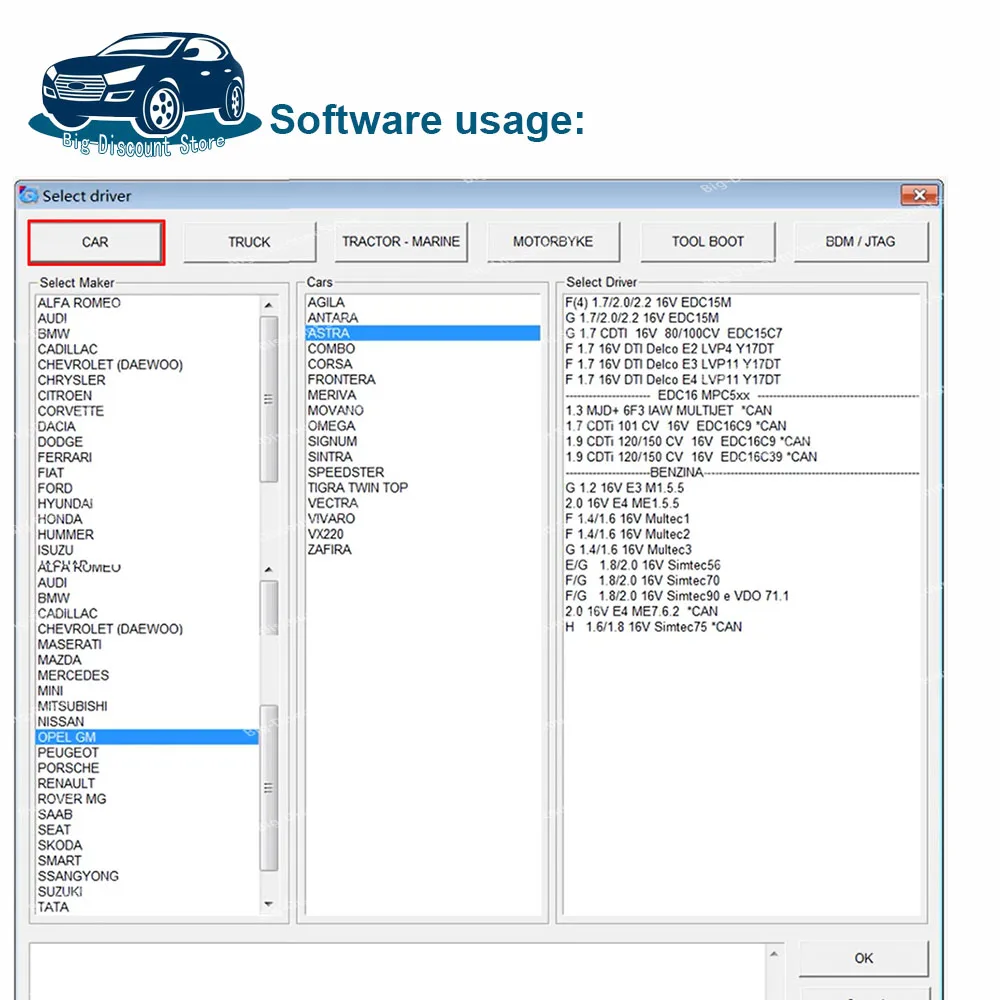Select driver G 1.2 16V E3 M1.5.5
The width and height of the screenshot is (1000, 1000).
pos(624,488)
